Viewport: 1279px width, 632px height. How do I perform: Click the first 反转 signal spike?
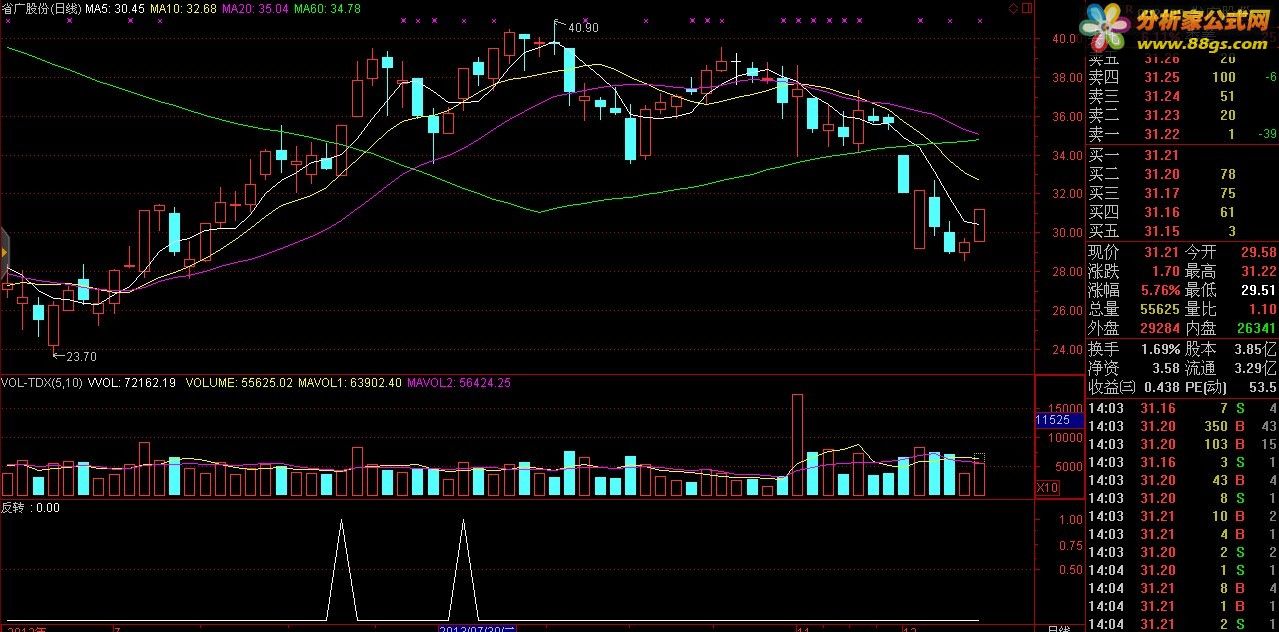point(342,568)
